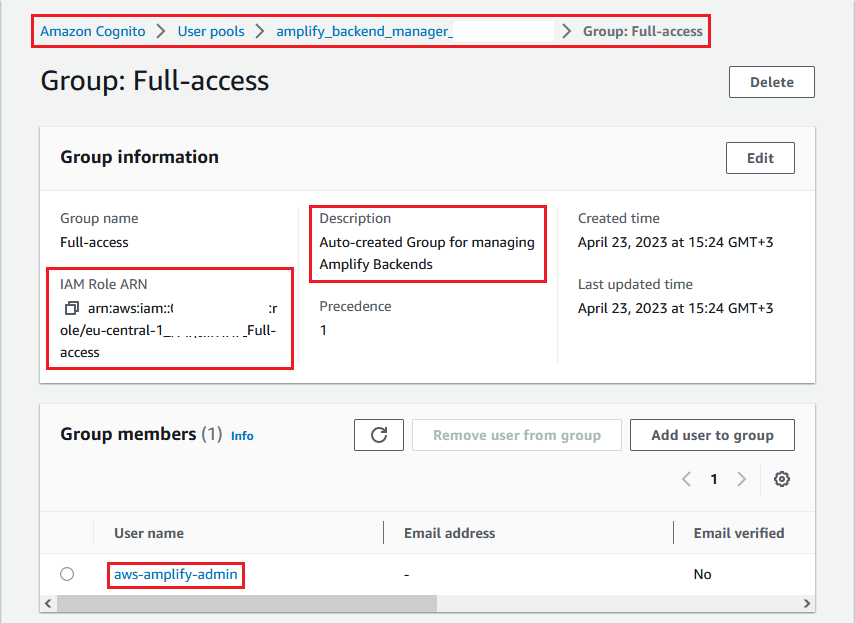Refresh the group members list
855x623 pixels.
tap(379, 435)
